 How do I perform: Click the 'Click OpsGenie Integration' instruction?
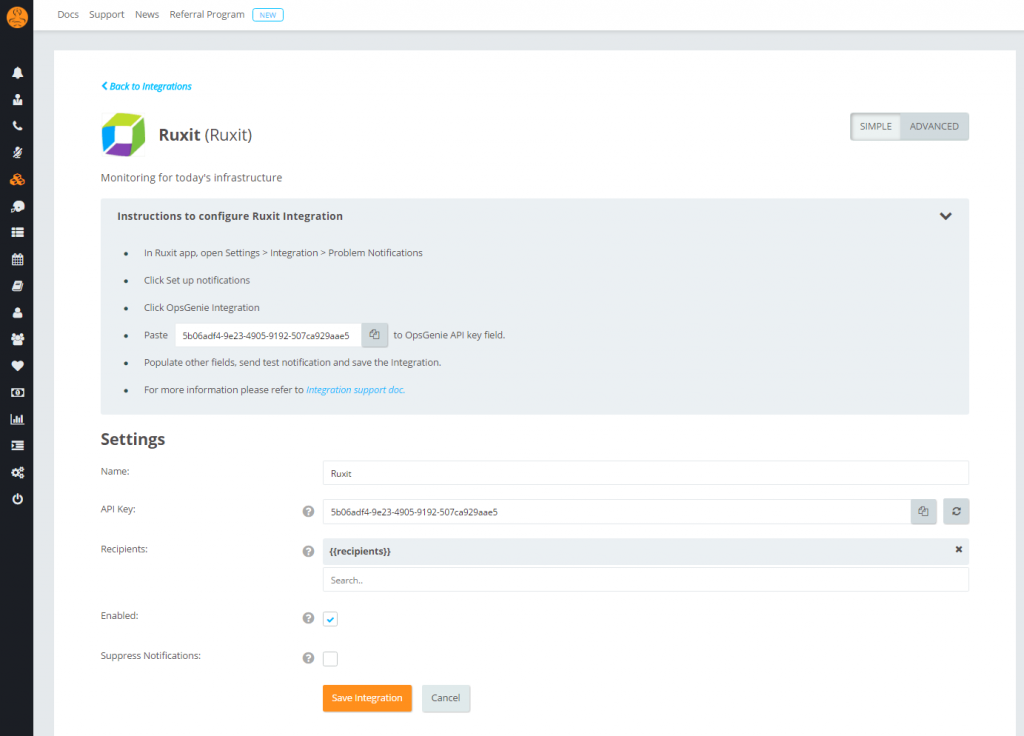click(202, 308)
